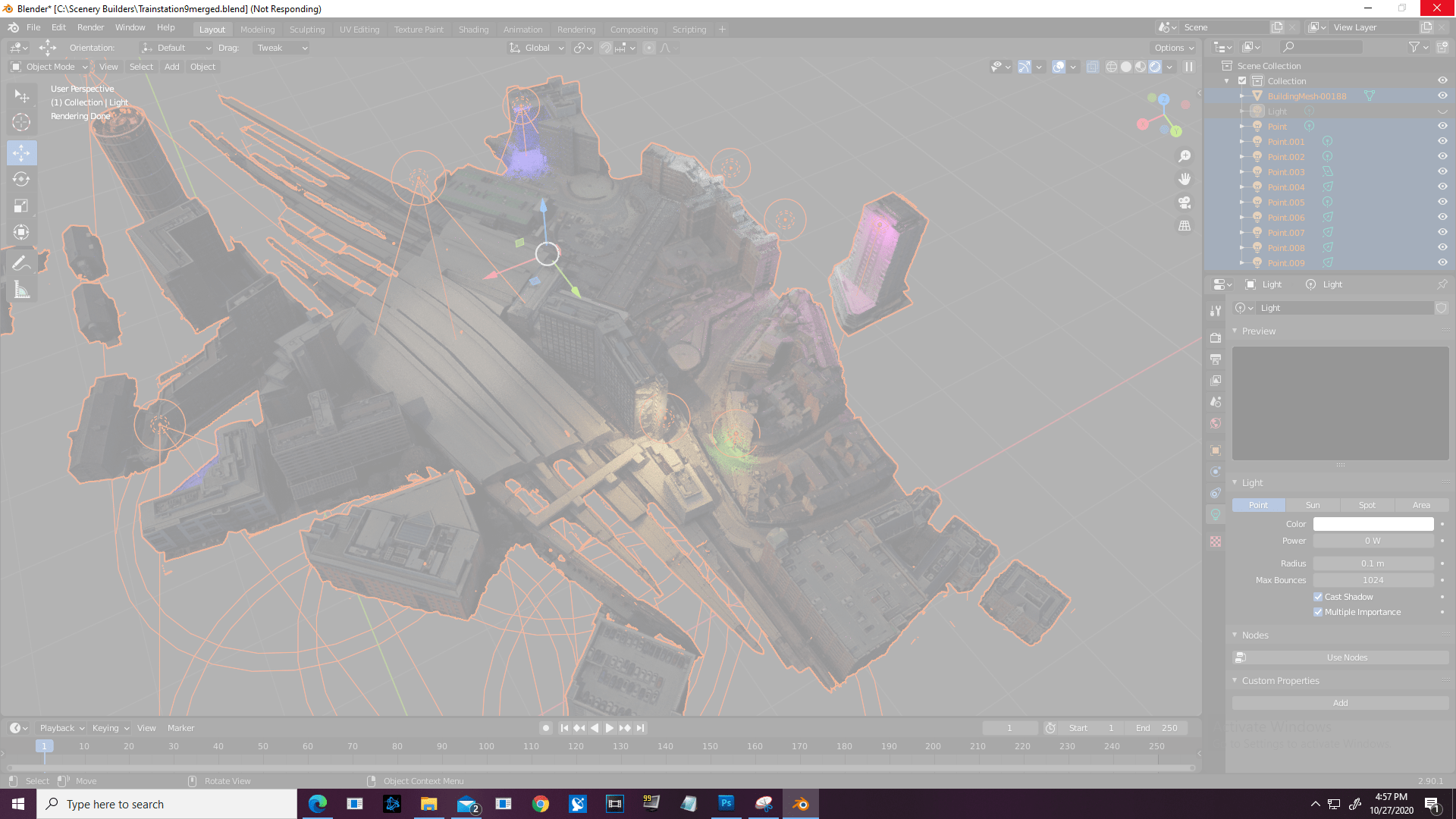
Task: Hide Point.002 using its eye icon
Action: point(1442,157)
